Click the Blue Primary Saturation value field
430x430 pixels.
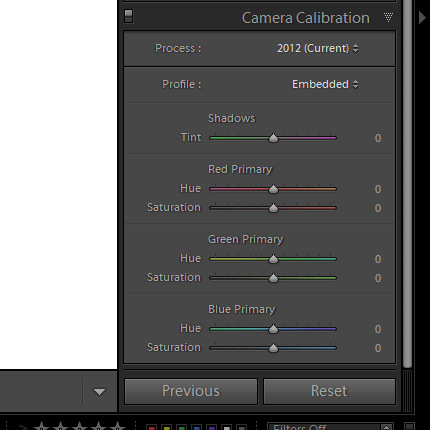[x=378, y=348]
